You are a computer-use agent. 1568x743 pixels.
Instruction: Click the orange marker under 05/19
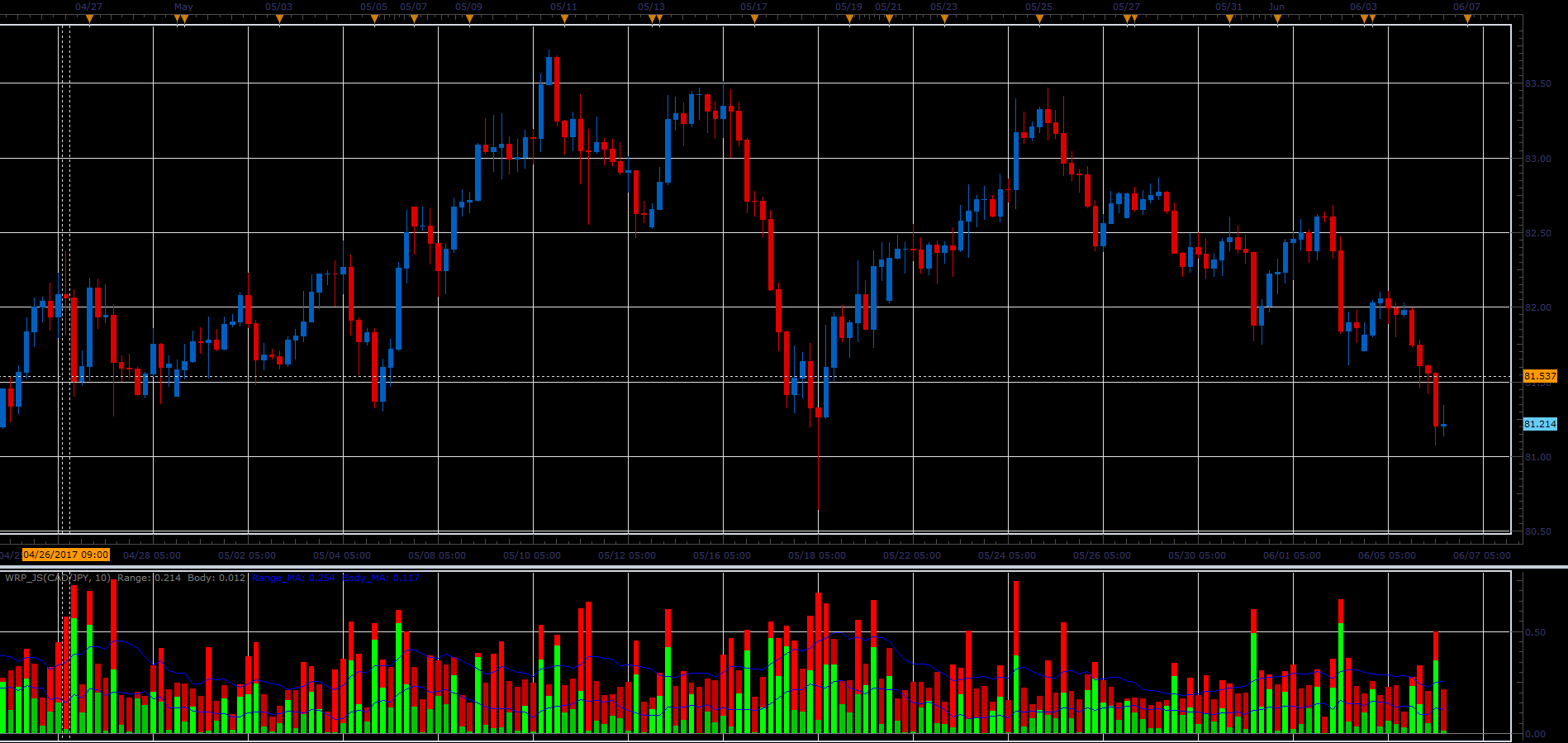click(849, 19)
